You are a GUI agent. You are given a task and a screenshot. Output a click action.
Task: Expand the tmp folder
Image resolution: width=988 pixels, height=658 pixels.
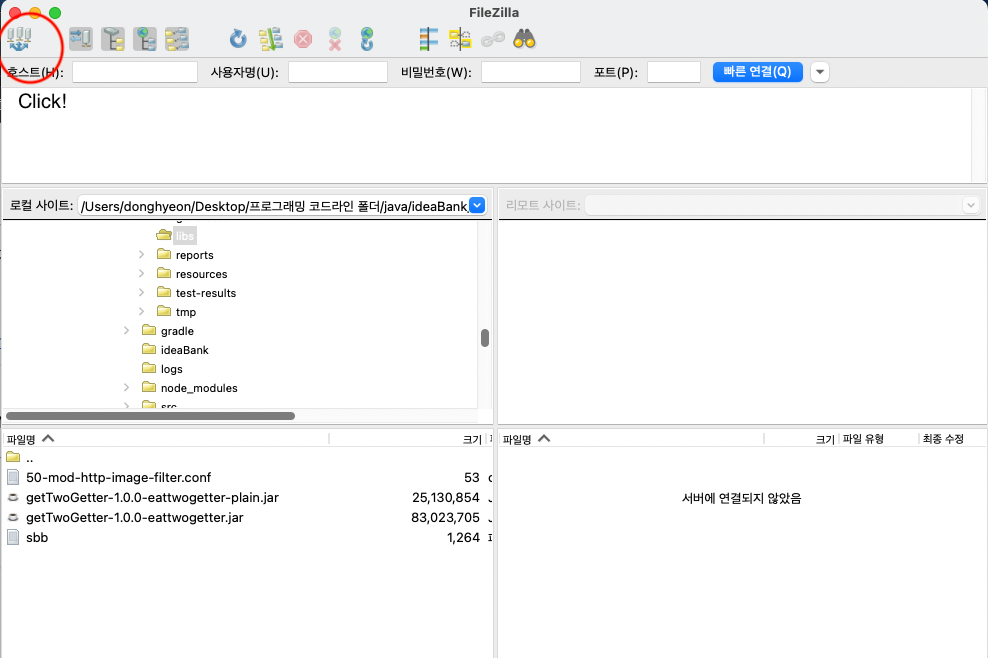click(x=141, y=311)
